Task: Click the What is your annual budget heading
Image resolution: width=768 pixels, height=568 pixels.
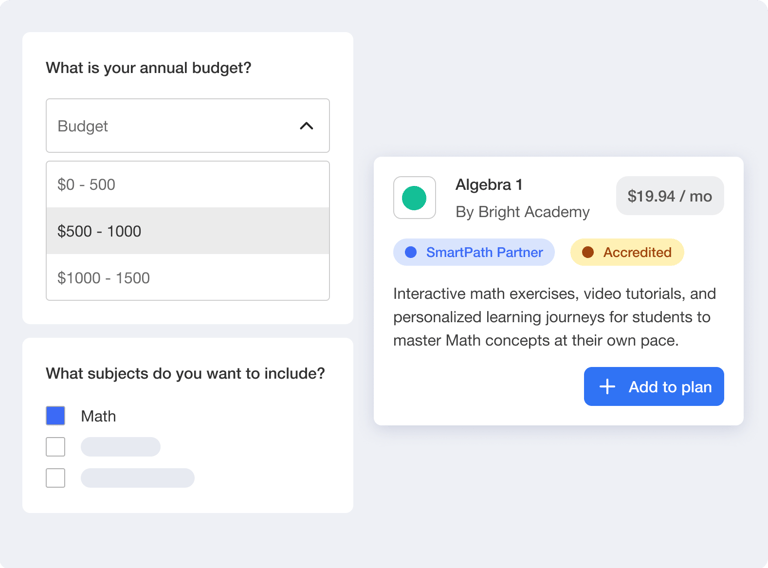Action: [148, 68]
